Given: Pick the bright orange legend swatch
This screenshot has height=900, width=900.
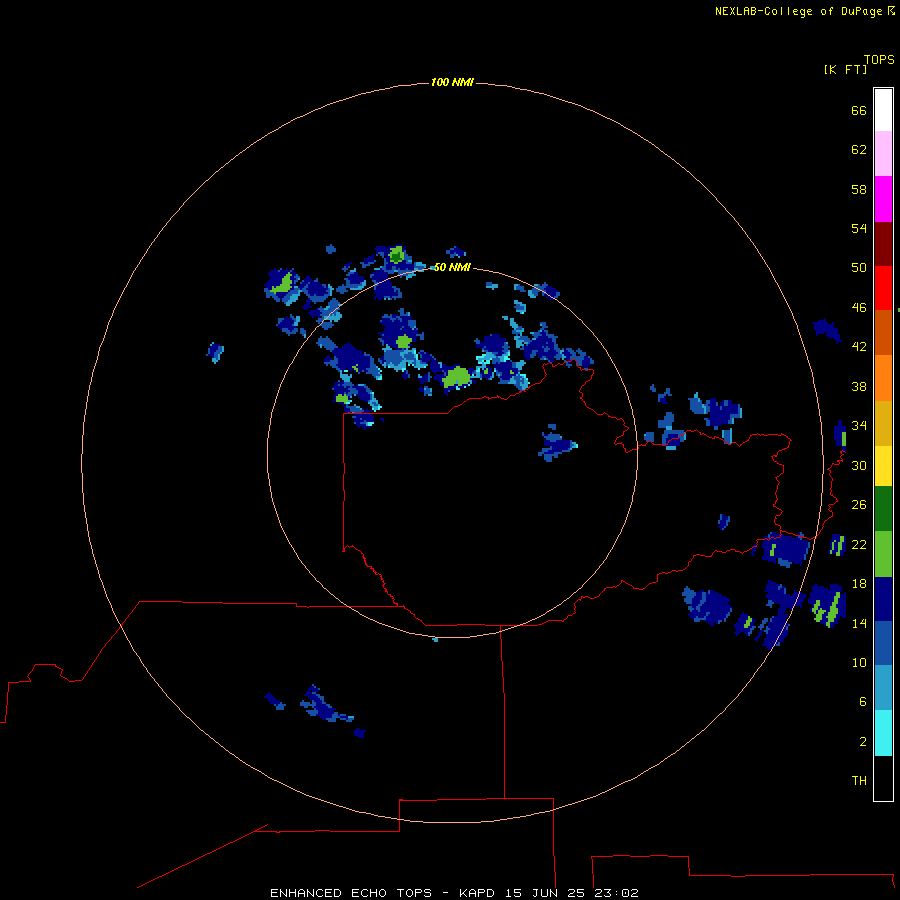Looking at the screenshot, I should click(x=883, y=378).
